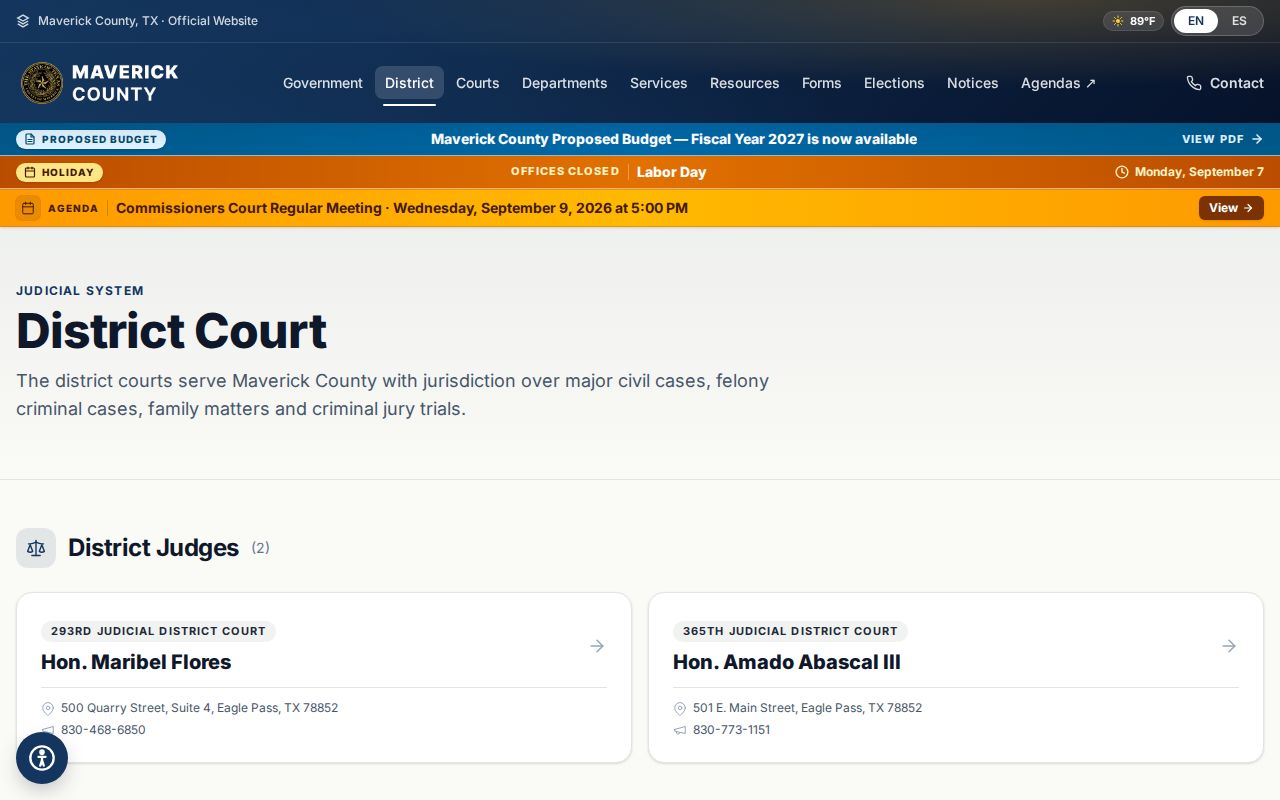
Task: Open the Courts menu
Action: pyautogui.click(x=478, y=83)
